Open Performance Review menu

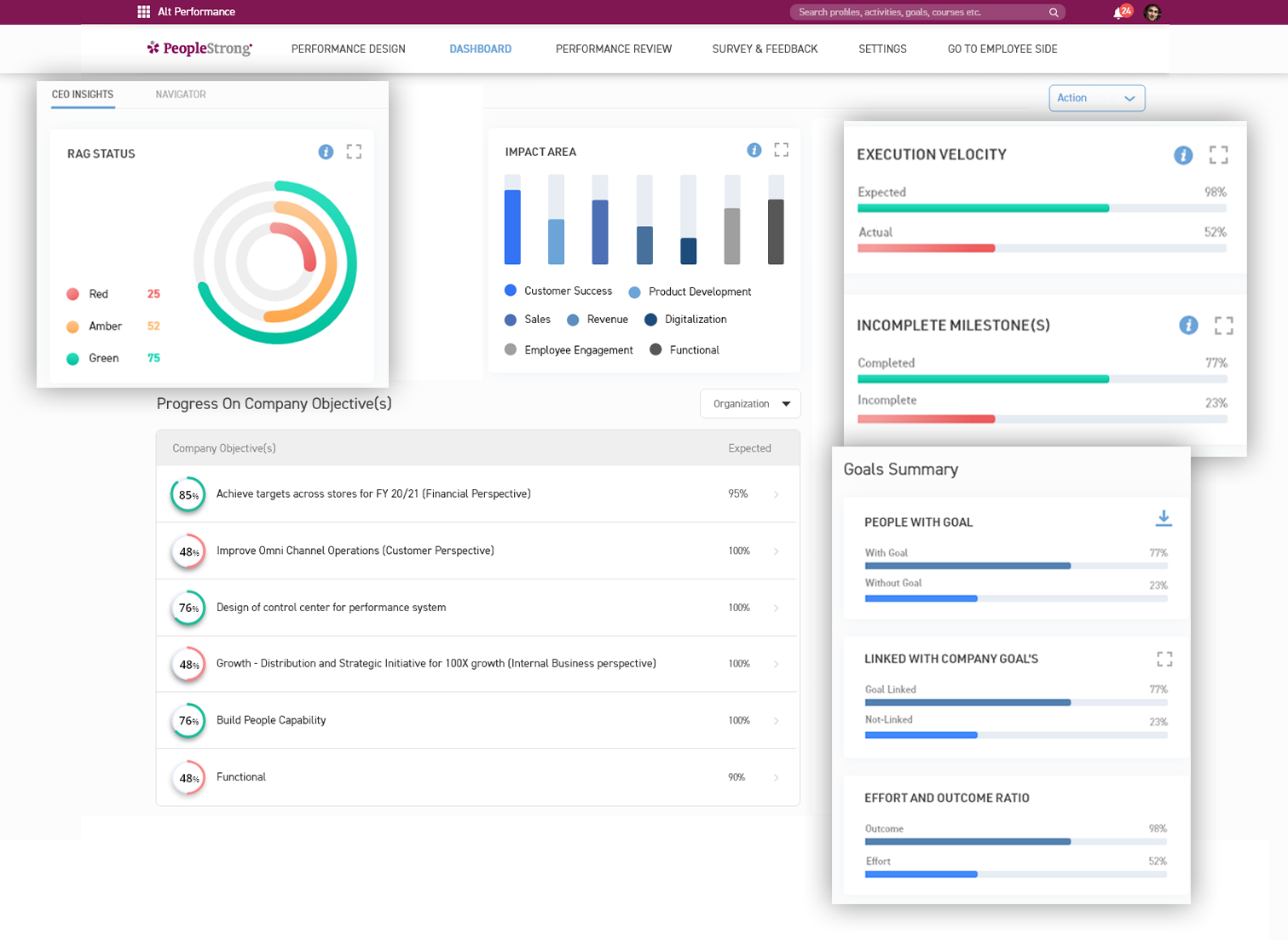(614, 49)
